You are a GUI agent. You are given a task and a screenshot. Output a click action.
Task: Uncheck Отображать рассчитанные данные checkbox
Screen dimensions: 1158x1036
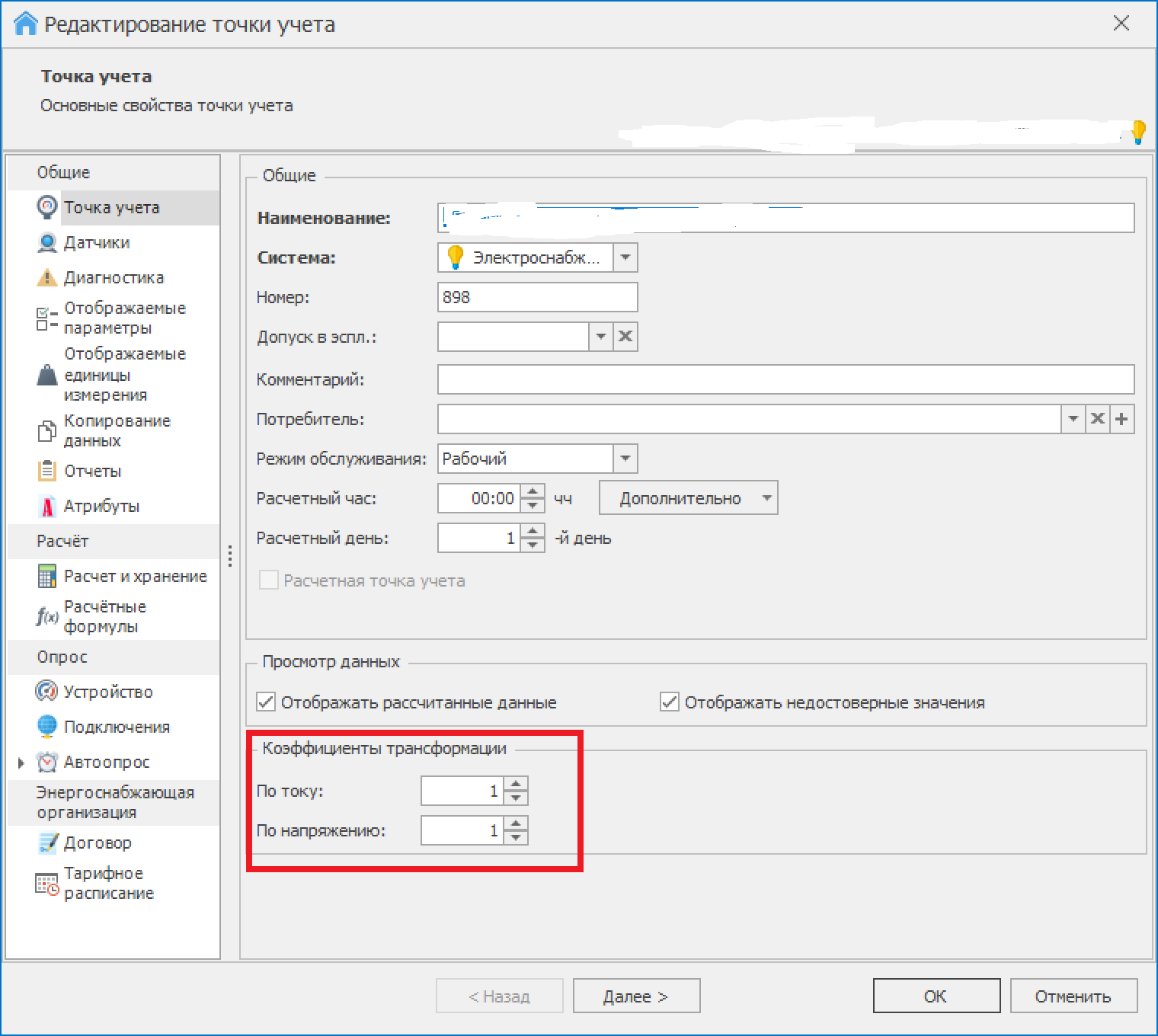pyautogui.click(x=266, y=702)
